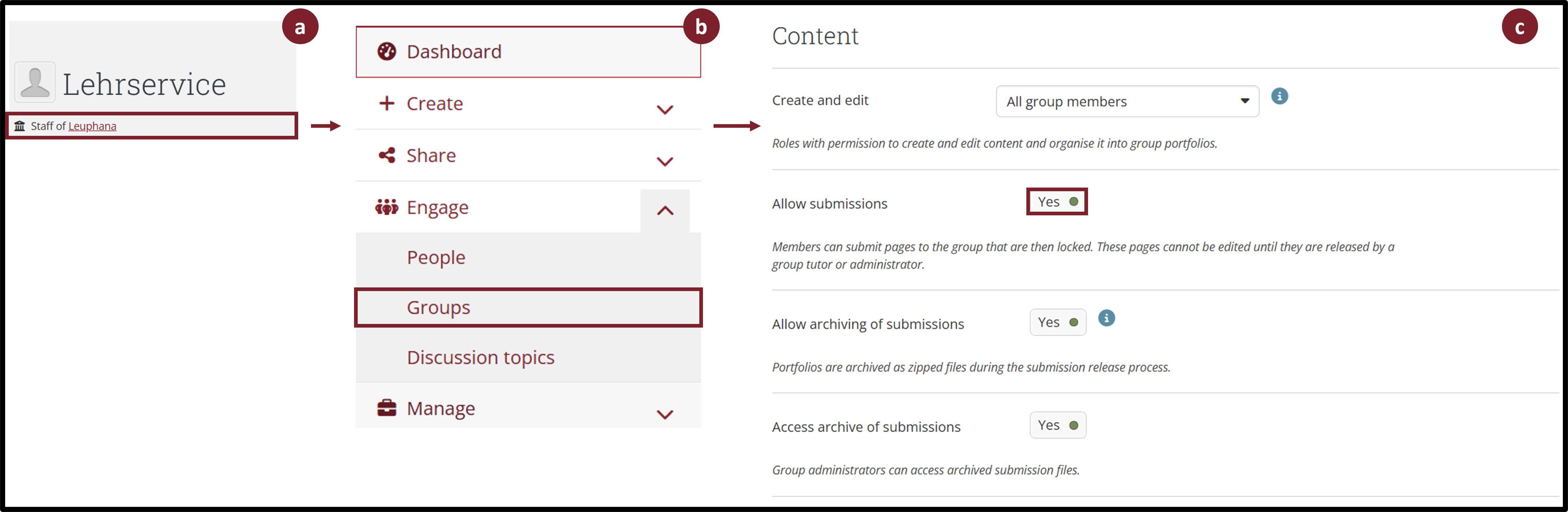Viewport: 1568px width, 512px height.
Task: Click the Manage briefcase icon
Action: pyautogui.click(x=387, y=408)
